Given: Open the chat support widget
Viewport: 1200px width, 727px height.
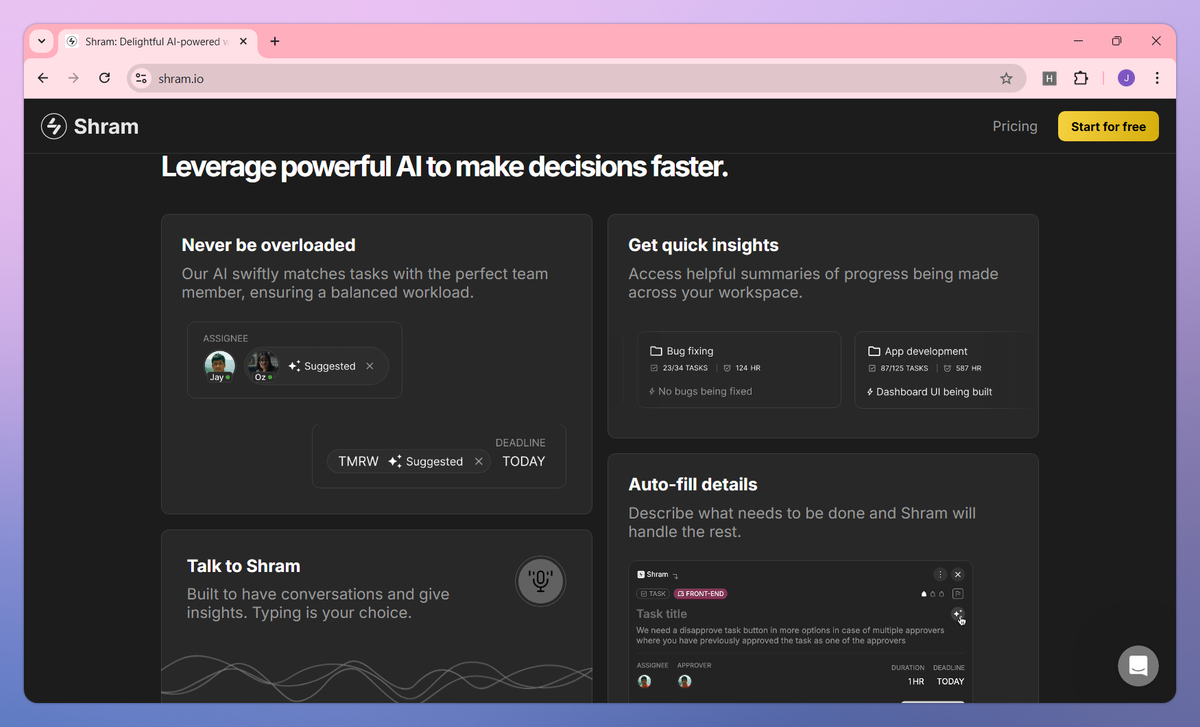Looking at the screenshot, I should [x=1138, y=666].
